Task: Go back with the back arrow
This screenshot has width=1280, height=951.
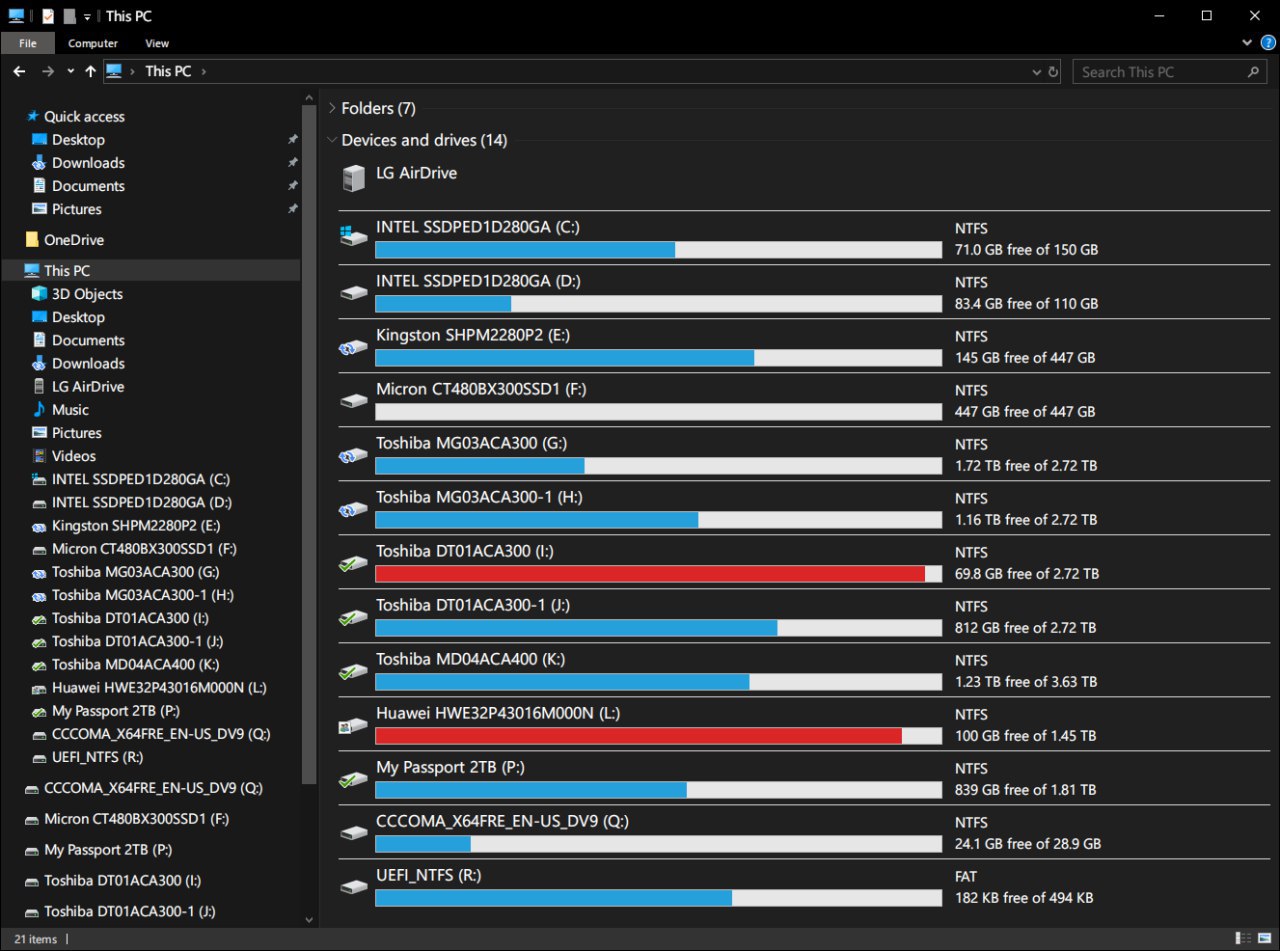Action: pyautogui.click(x=19, y=72)
